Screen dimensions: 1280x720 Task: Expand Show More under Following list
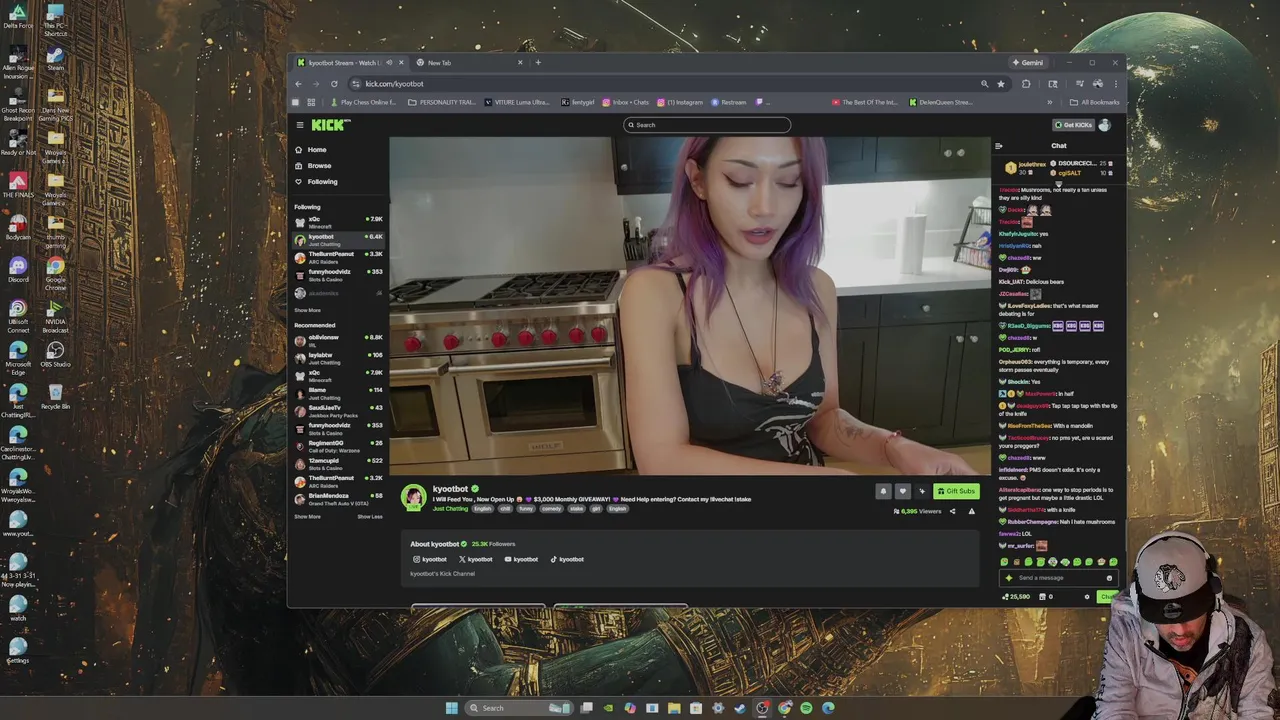tap(307, 310)
